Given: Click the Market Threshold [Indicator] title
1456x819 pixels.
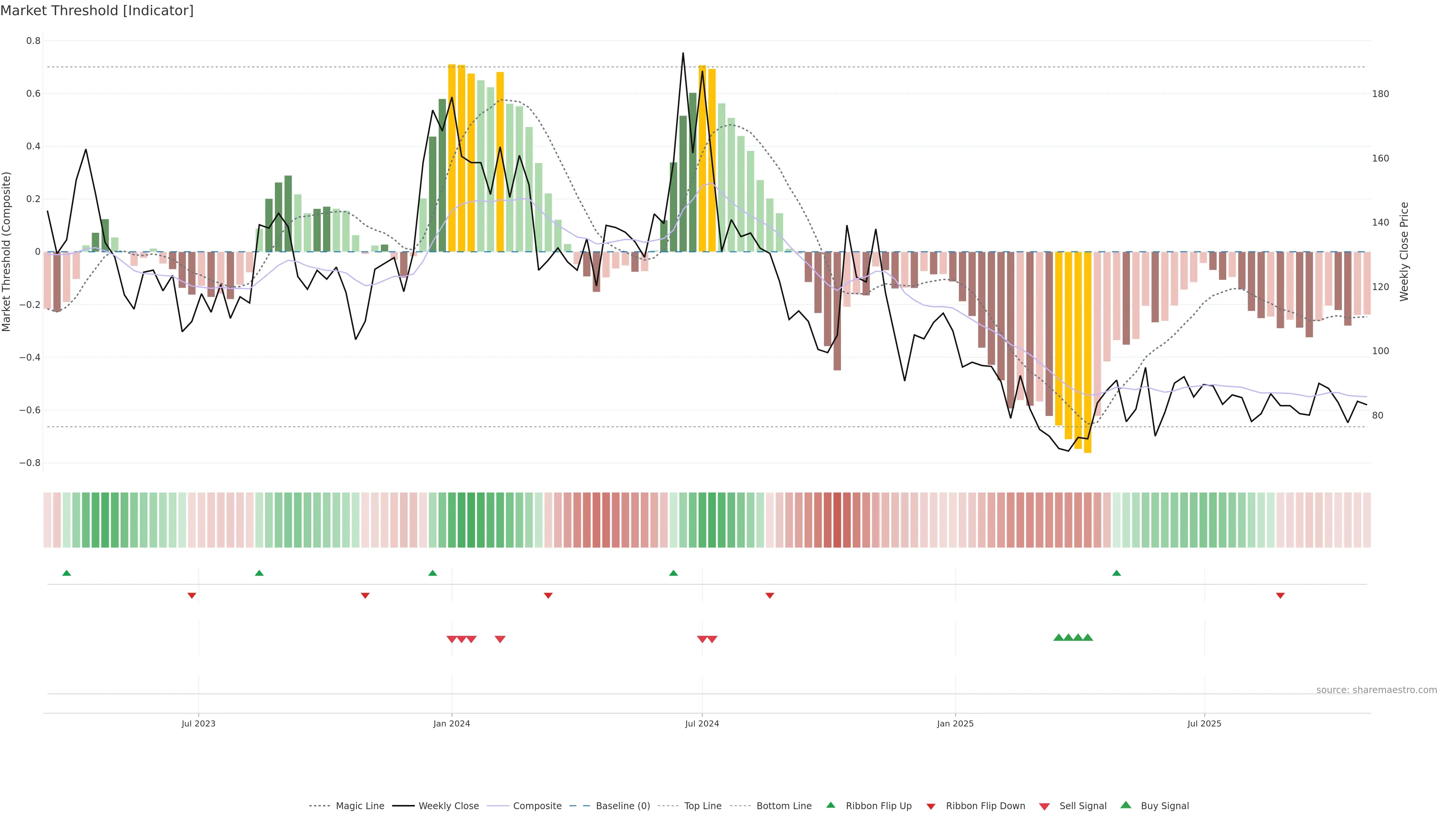Looking at the screenshot, I should [x=97, y=11].
